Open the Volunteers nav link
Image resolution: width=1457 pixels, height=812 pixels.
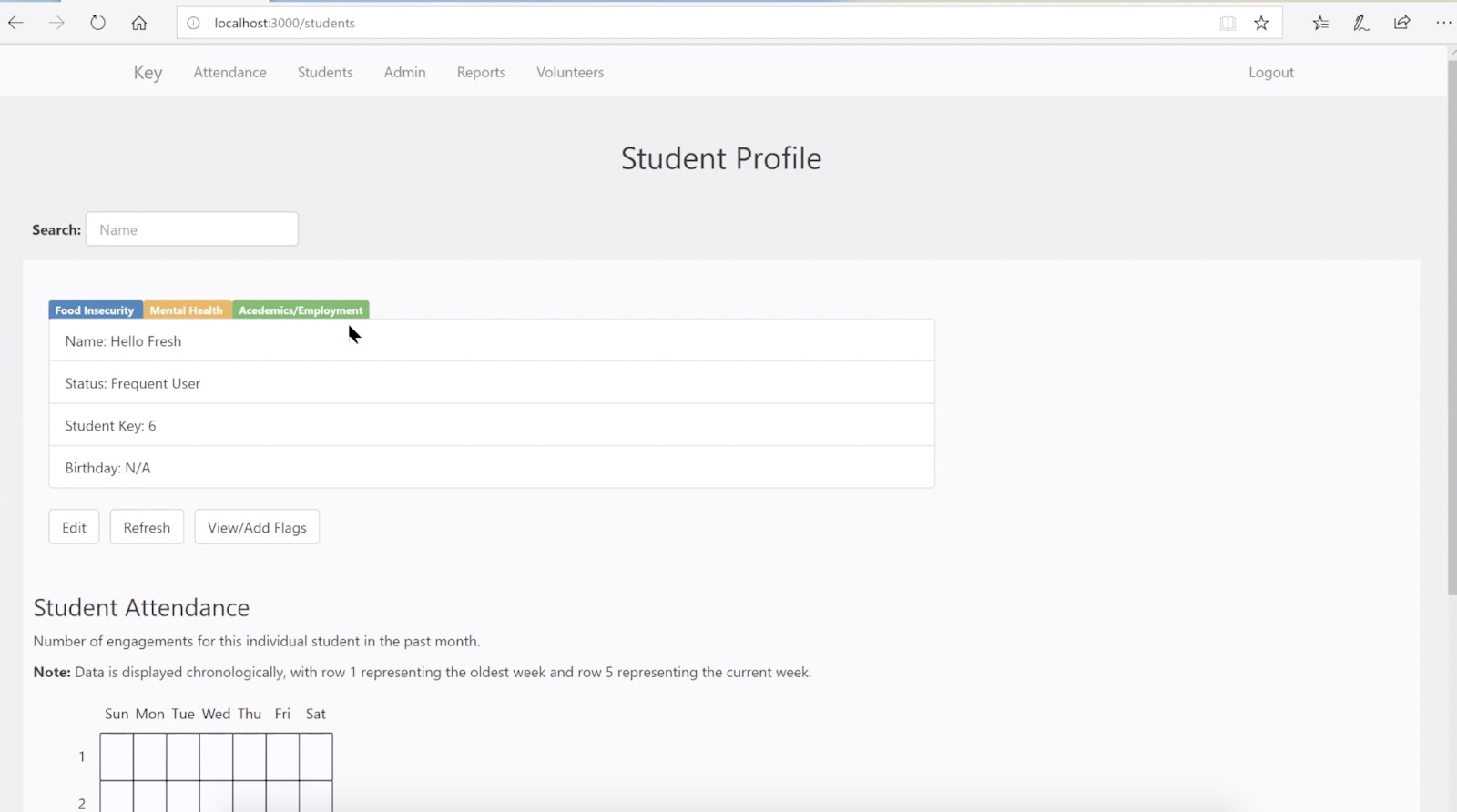click(570, 72)
